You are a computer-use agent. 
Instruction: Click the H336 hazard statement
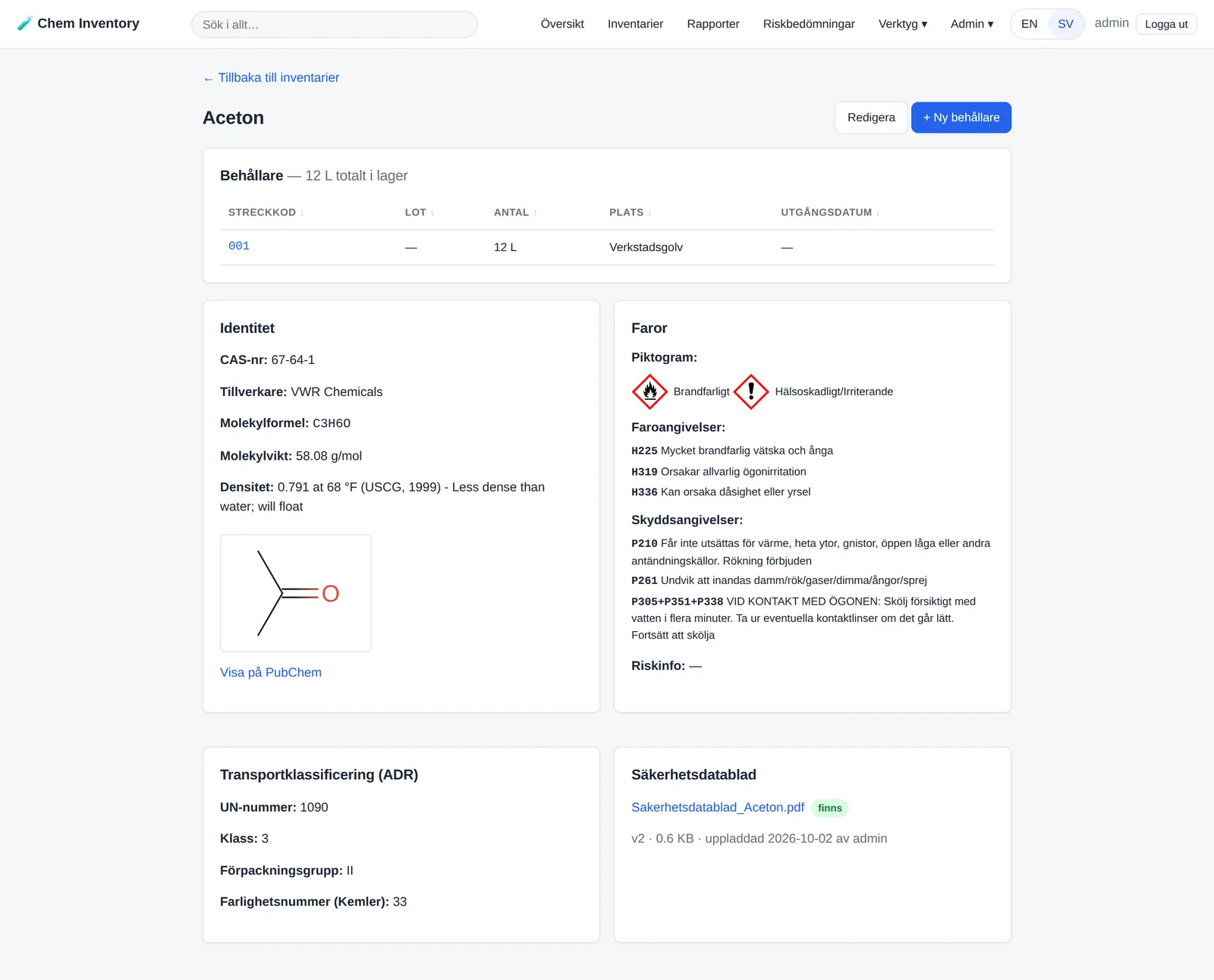pos(721,492)
